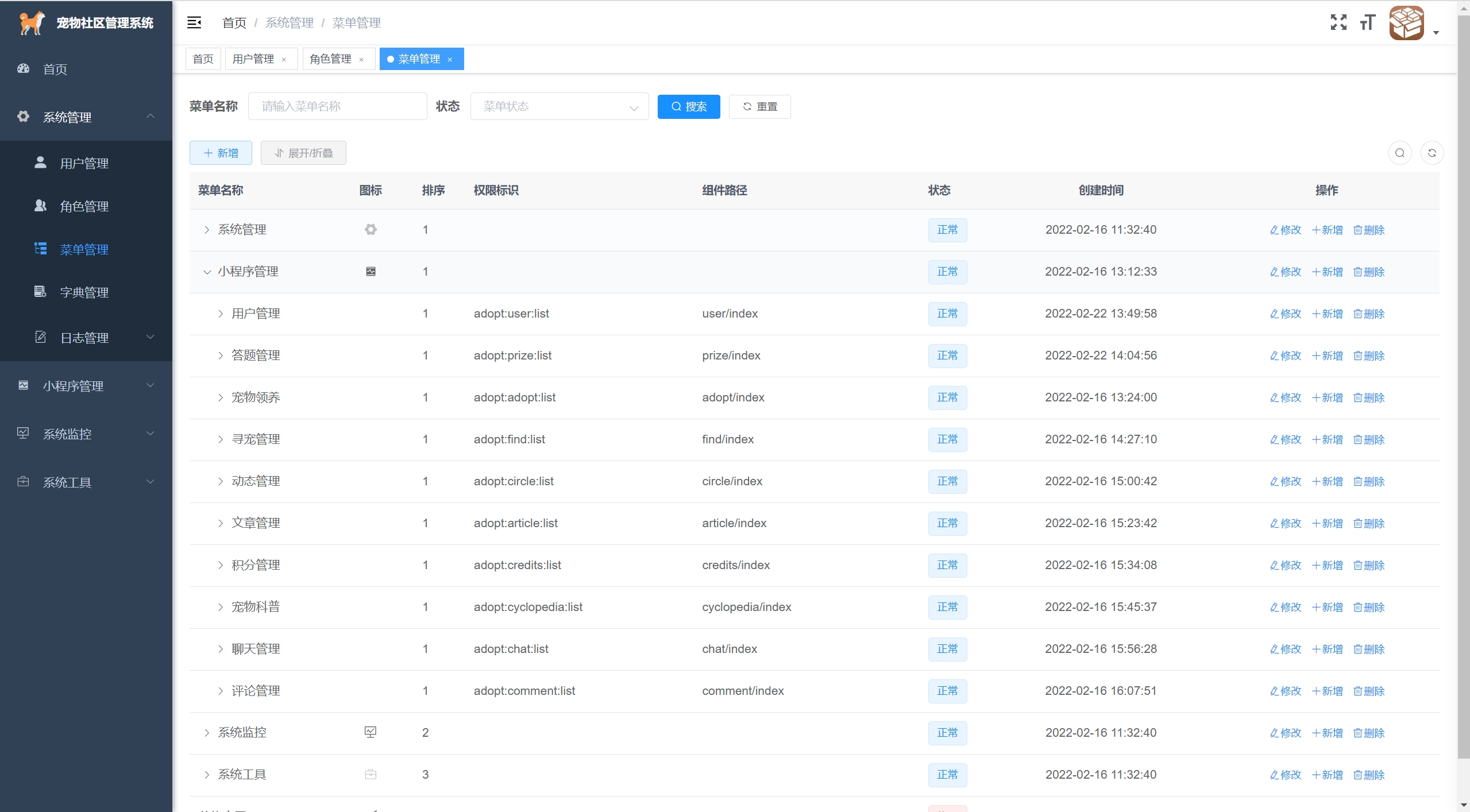Expand 系统监控 in the sidebar
Viewport: 1470px width, 812px height.
click(86, 434)
